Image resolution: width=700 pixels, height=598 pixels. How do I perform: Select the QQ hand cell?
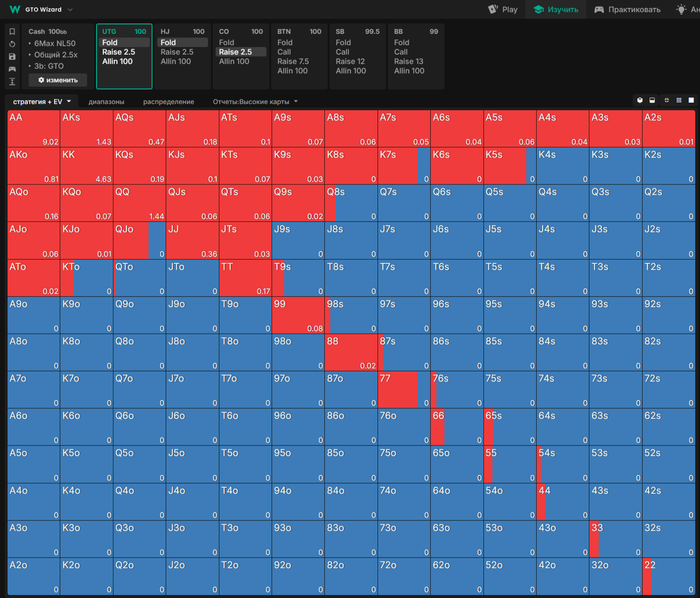coord(139,203)
